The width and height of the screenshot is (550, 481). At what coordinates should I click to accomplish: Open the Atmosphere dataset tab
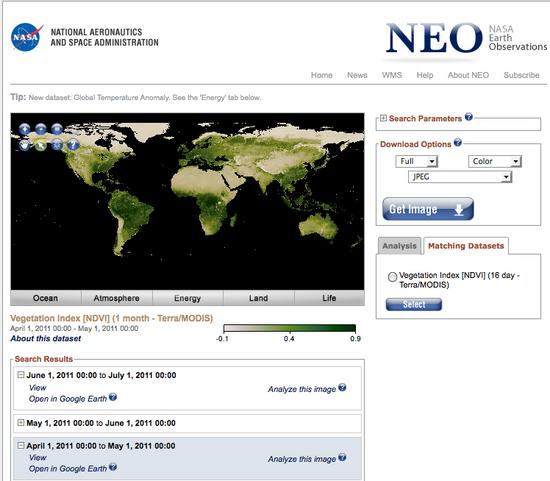tap(116, 298)
